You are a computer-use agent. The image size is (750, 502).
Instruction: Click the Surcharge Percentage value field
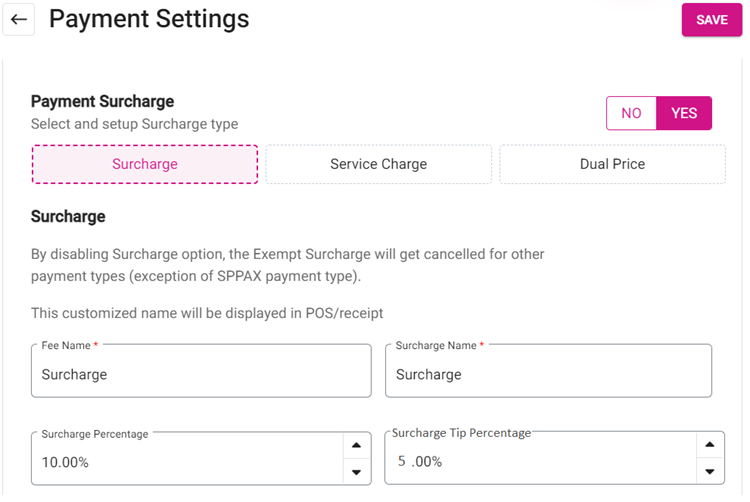click(x=185, y=463)
